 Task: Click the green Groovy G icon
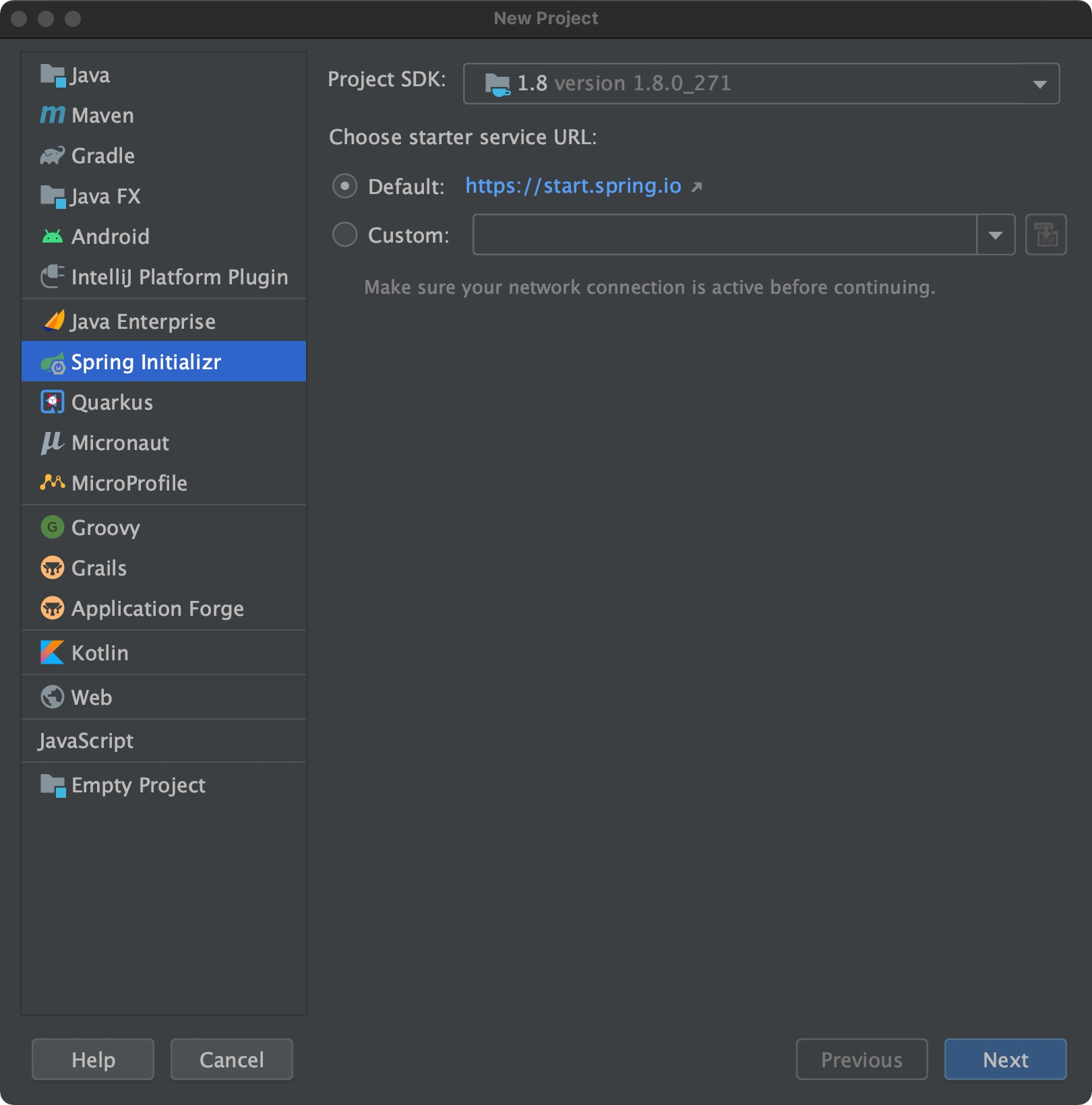pyautogui.click(x=53, y=527)
